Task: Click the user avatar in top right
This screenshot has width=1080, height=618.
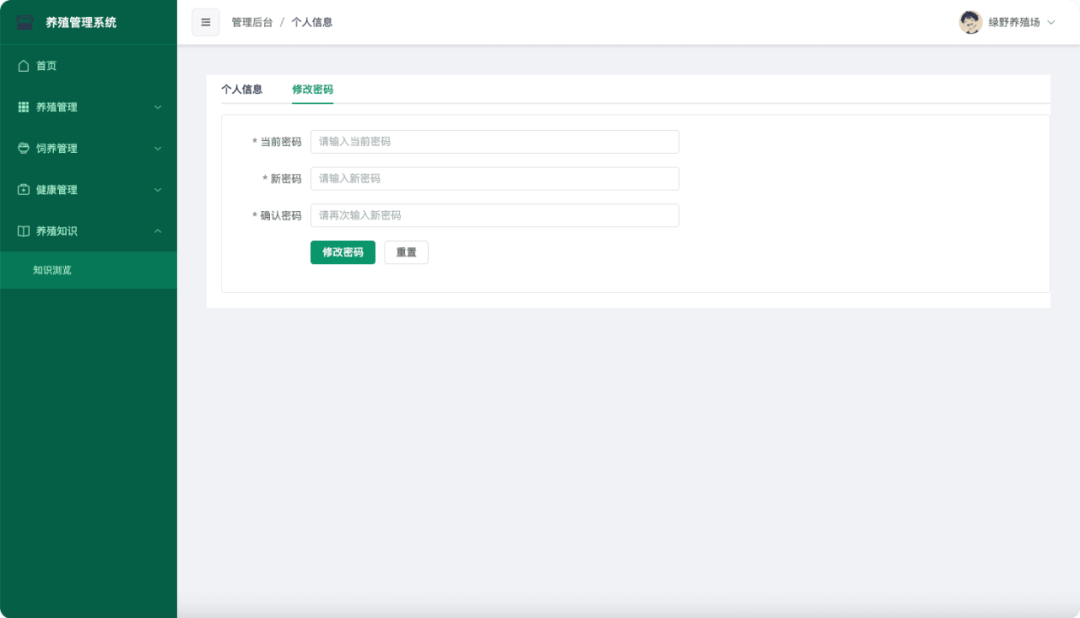Action: click(x=970, y=21)
